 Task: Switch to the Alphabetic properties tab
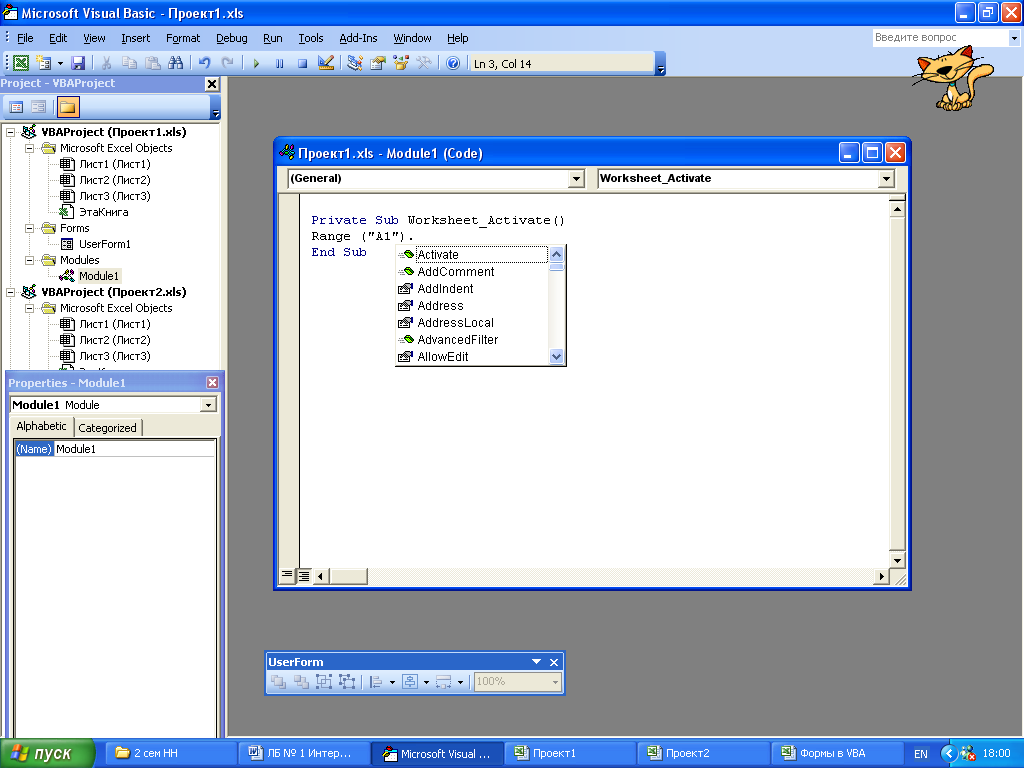click(42, 426)
